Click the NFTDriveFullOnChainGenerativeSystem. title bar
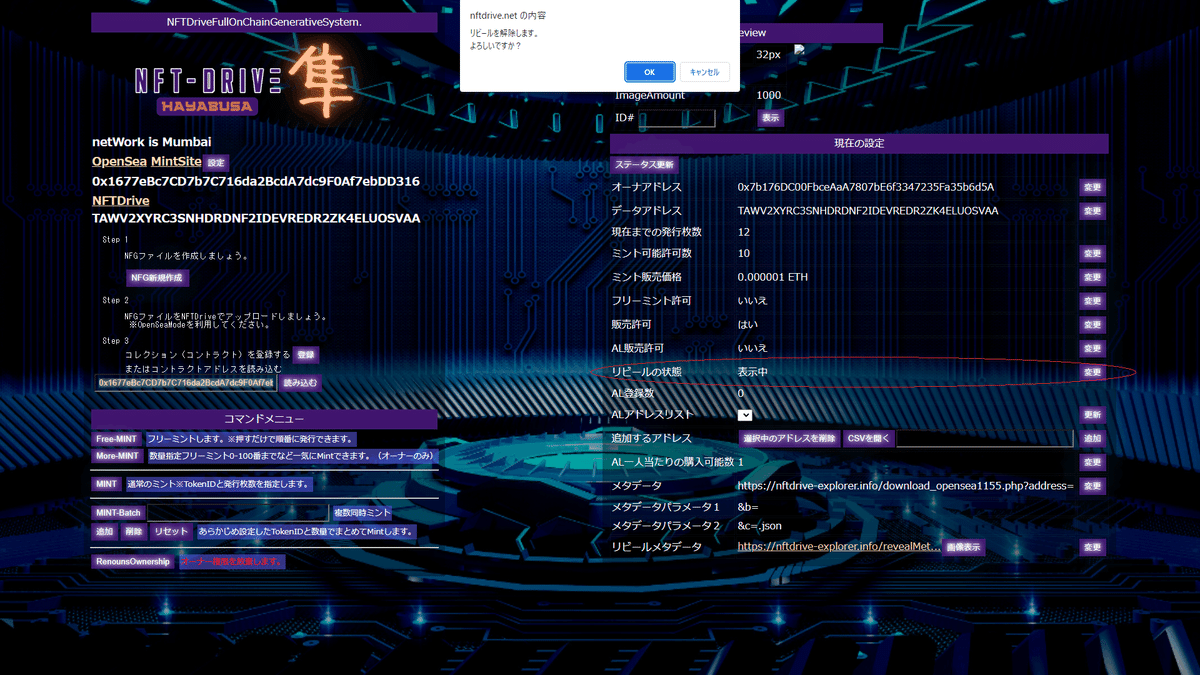 (264, 22)
